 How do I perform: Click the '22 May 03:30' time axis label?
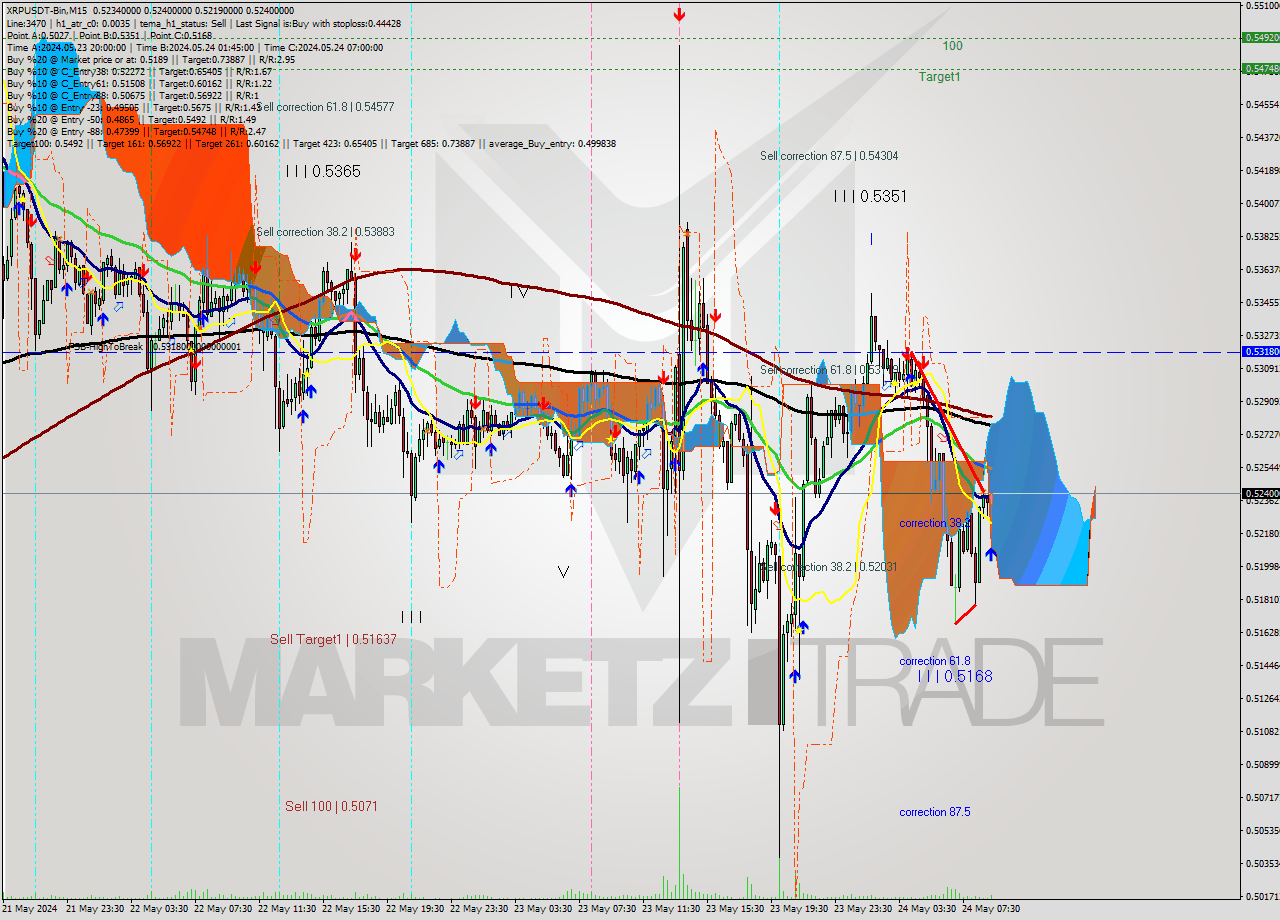pos(160,909)
